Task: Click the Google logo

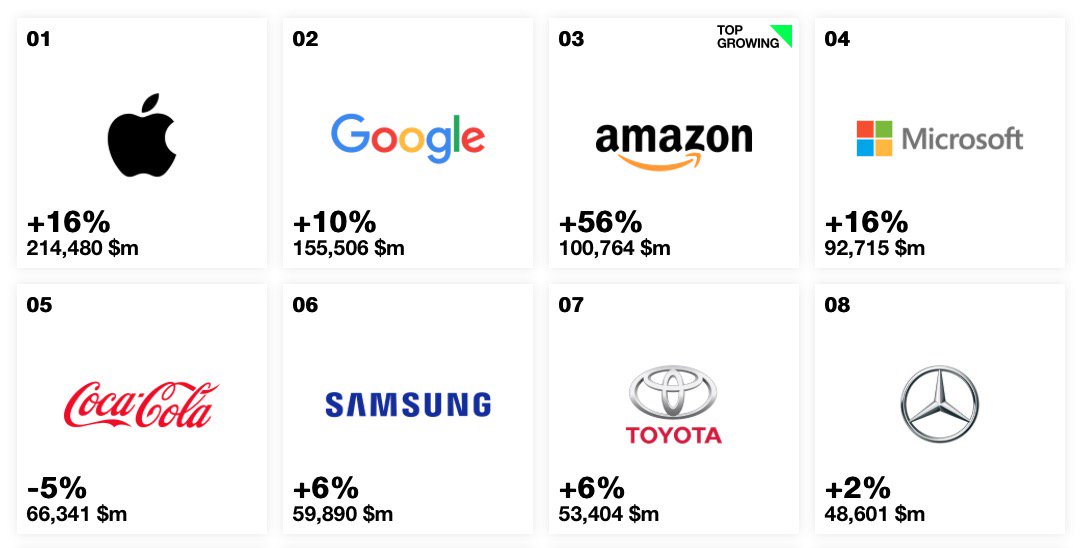Action: pyautogui.click(x=407, y=138)
